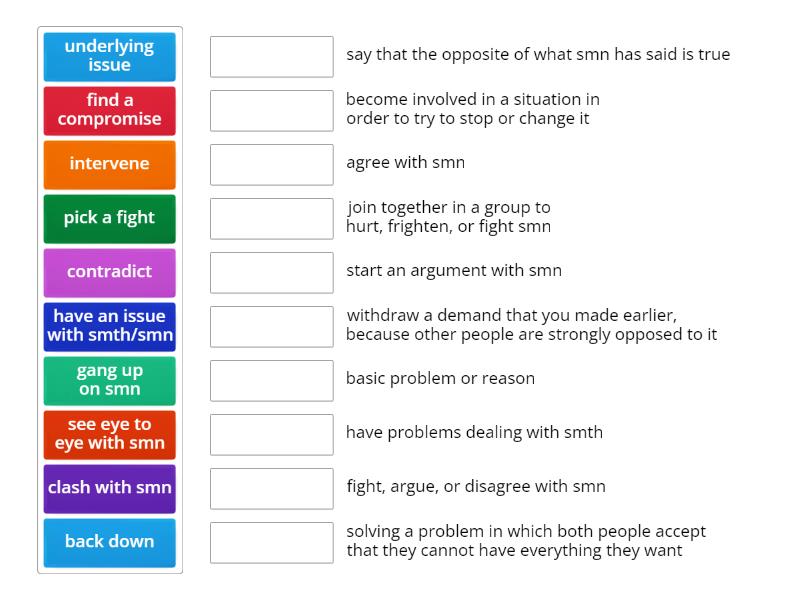The width and height of the screenshot is (800, 600).
Task: Select the blank box next to 'agree with smn'
Action: (x=271, y=164)
